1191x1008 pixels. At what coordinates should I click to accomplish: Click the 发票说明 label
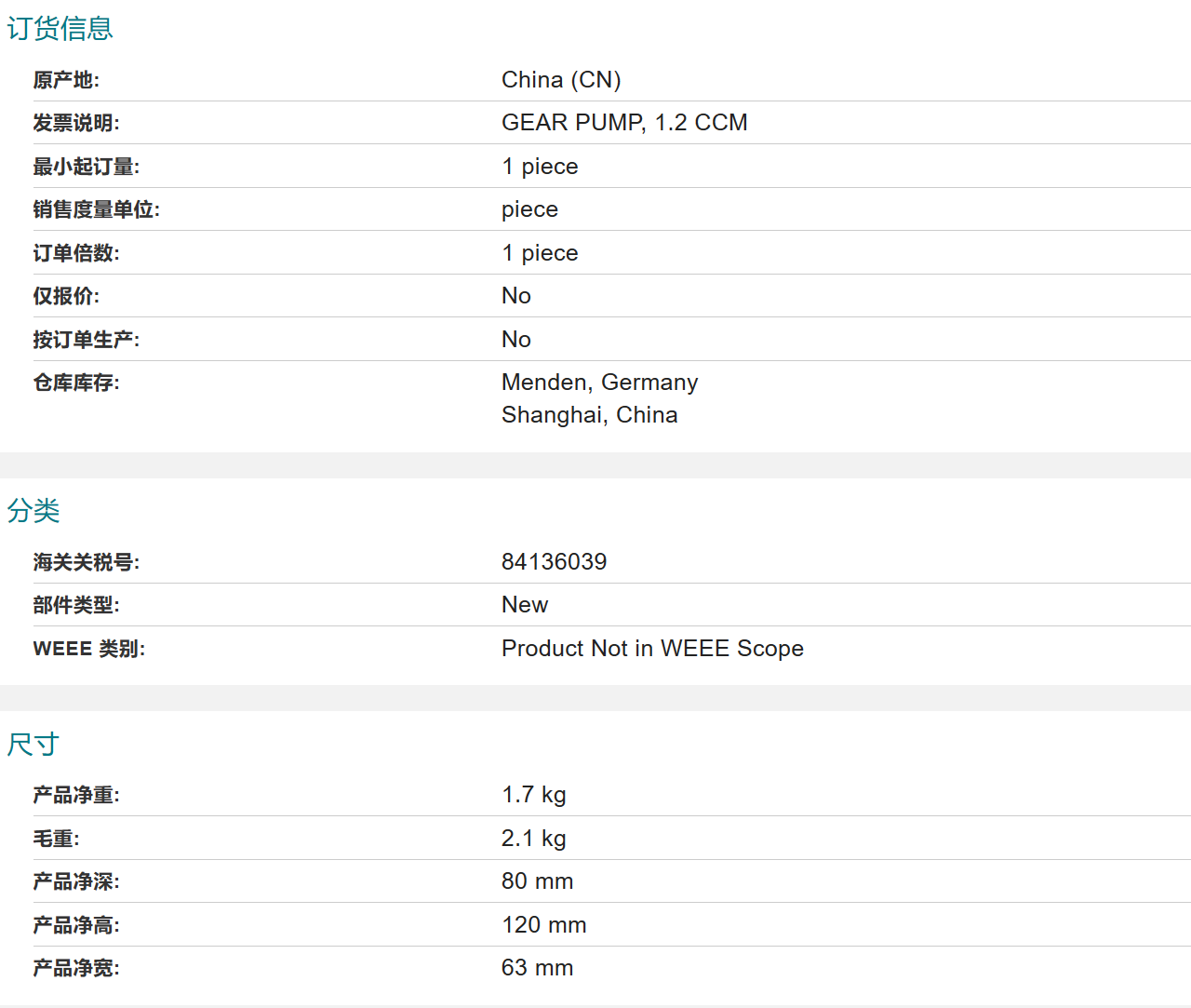76,123
